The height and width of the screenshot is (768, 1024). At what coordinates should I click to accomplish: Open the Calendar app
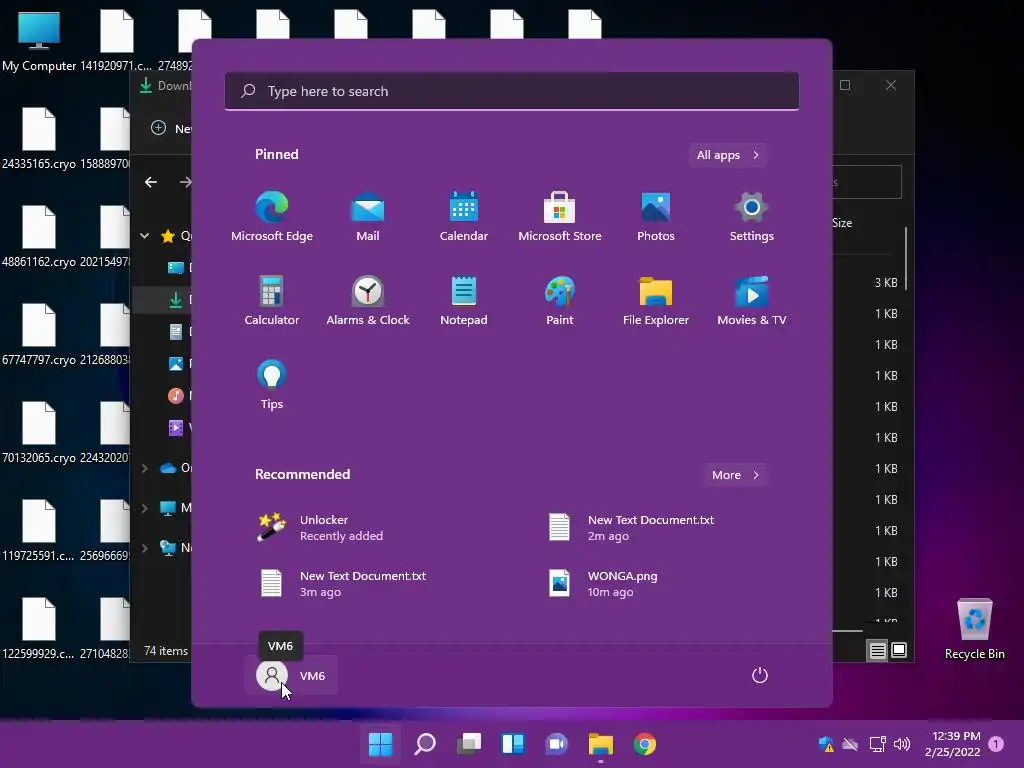coord(464,217)
